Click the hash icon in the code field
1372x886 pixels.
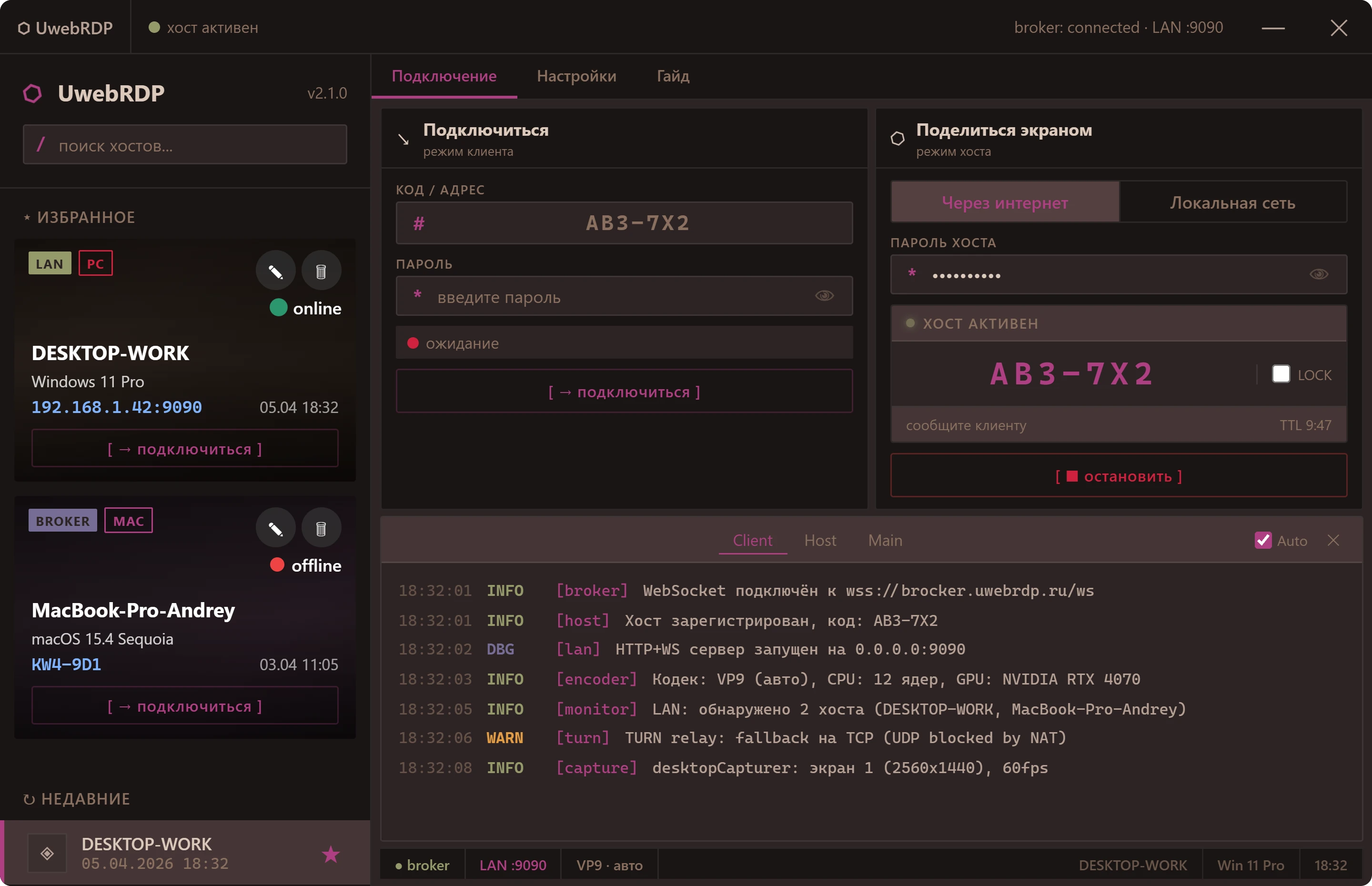click(419, 223)
